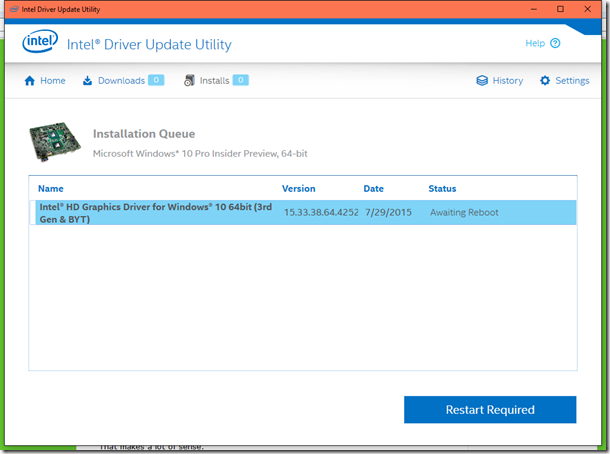Click the Downloads count badge

pos(156,80)
